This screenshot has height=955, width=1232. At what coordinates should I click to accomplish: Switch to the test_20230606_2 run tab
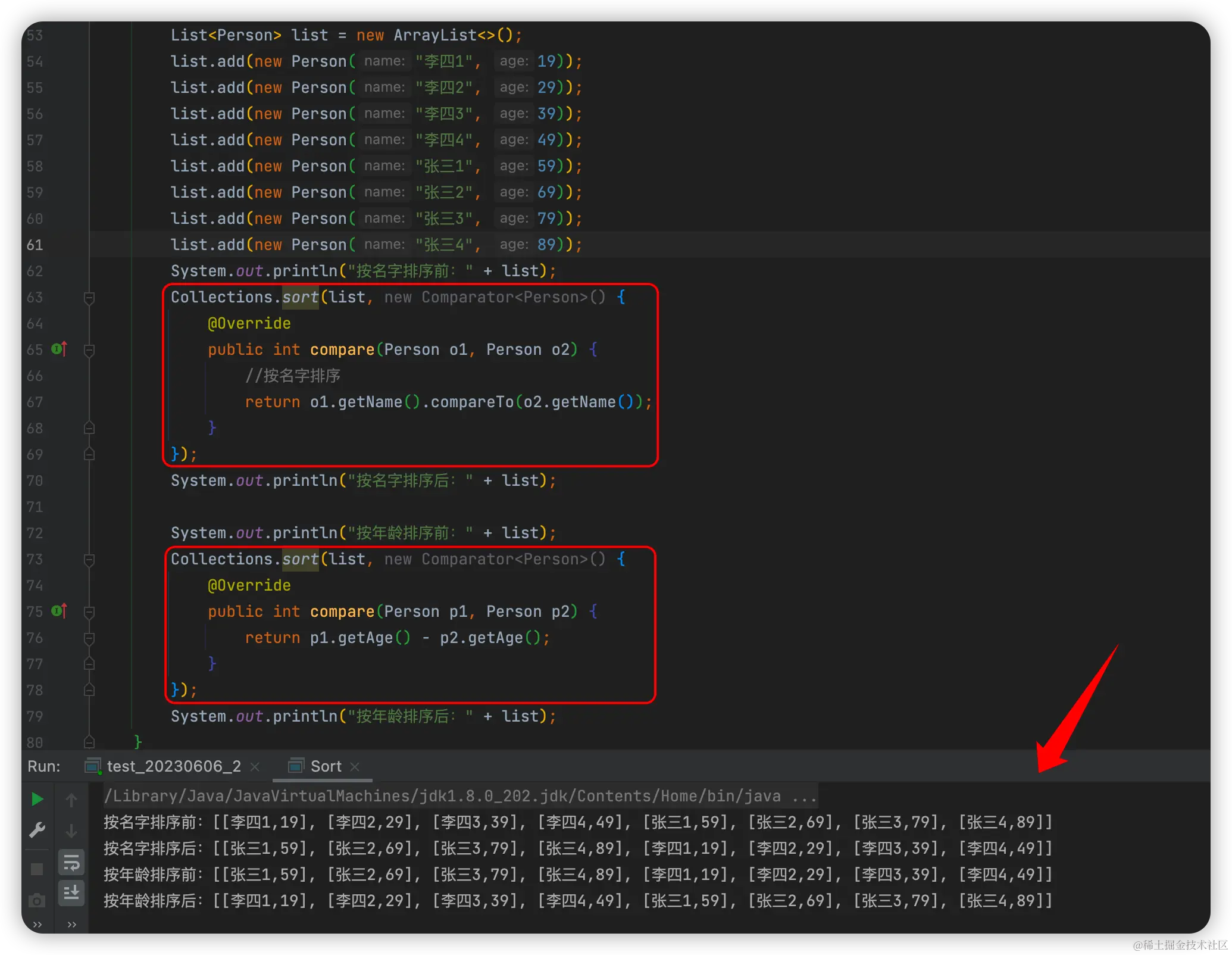174,766
